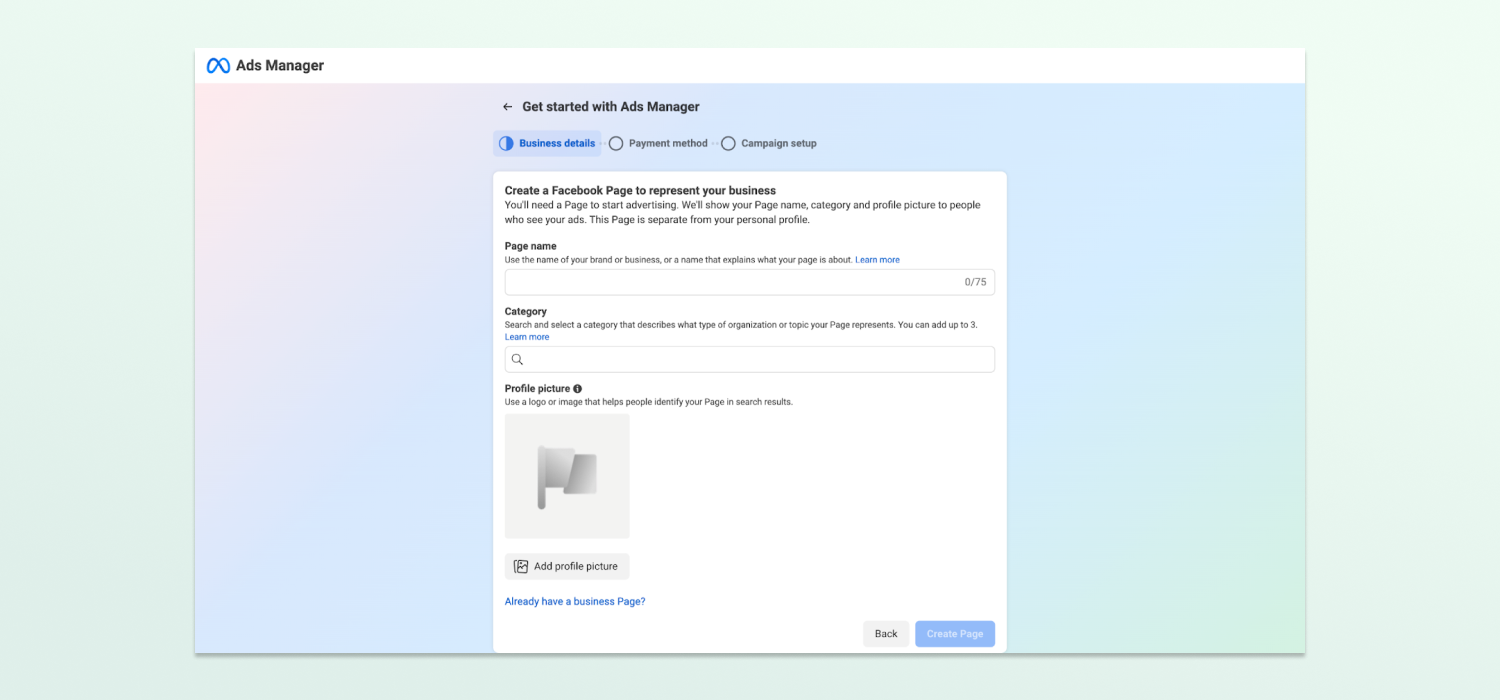Image resolution: width=1500 pixels, height=700 pixels.
Task: Click Add profile picture button
Action: coord(567,566)
